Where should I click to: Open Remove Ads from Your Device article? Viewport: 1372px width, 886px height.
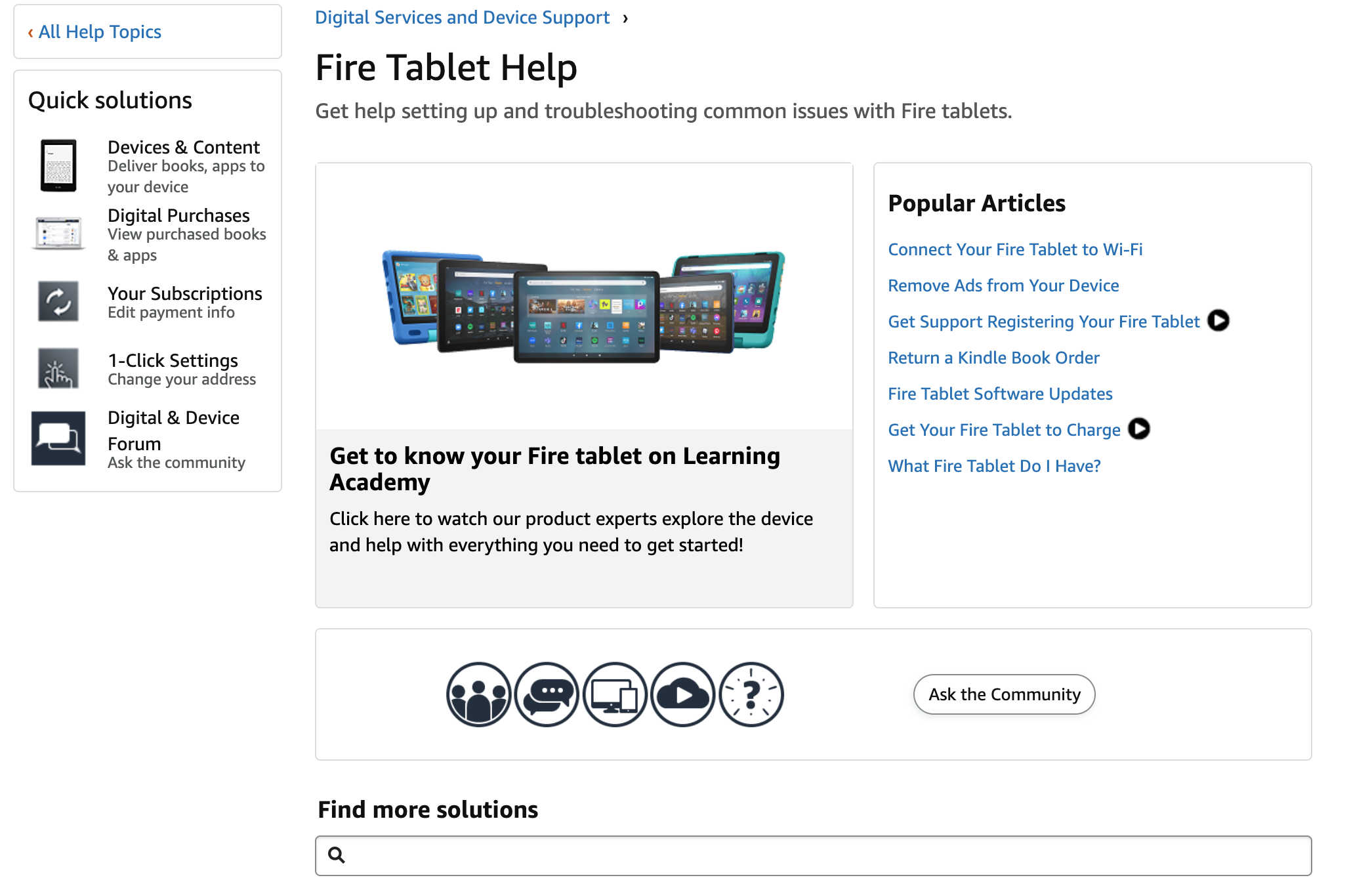click(1003, 285)
